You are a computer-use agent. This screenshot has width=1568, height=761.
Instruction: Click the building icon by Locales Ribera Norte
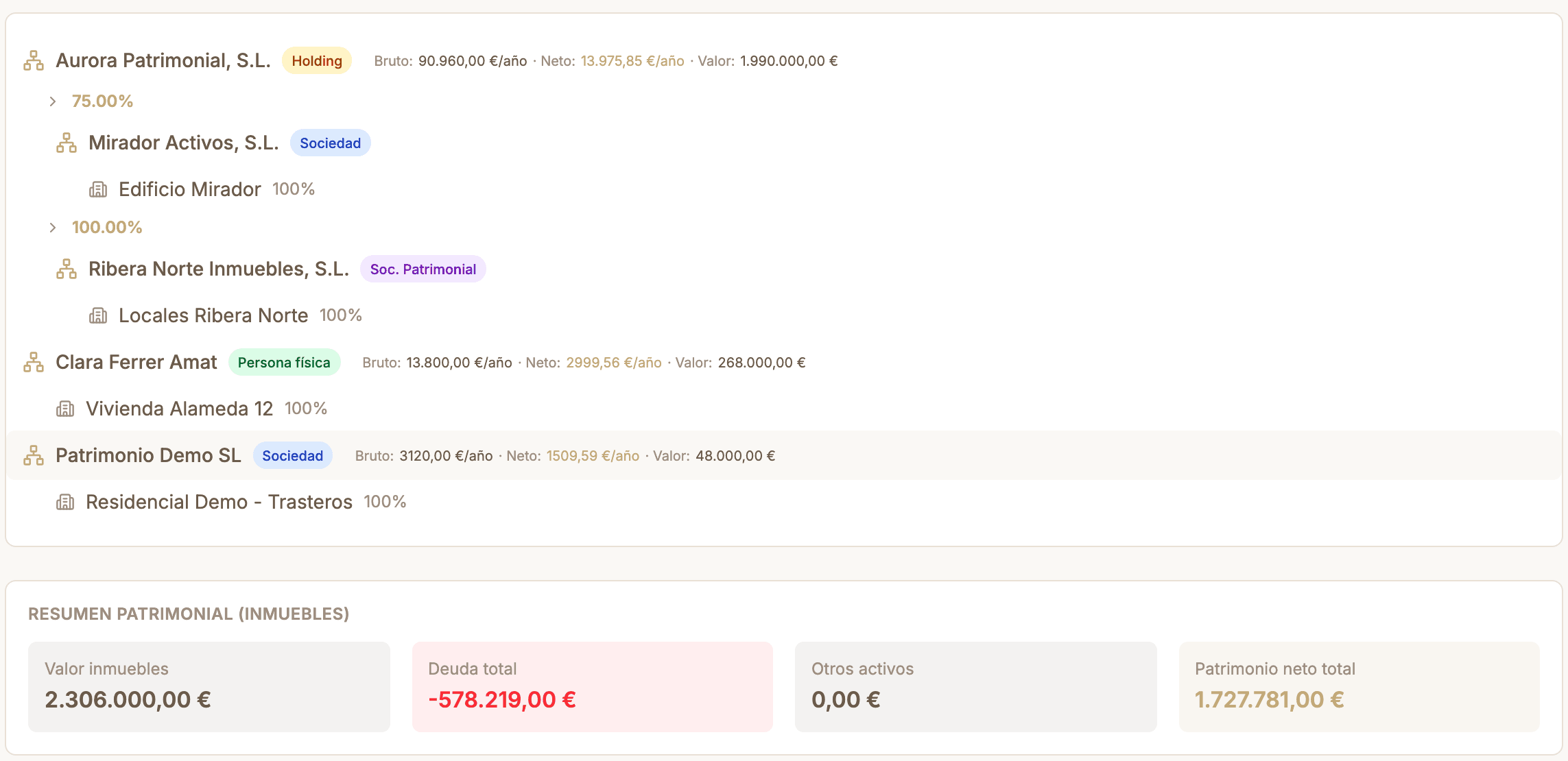coord(98,315)
